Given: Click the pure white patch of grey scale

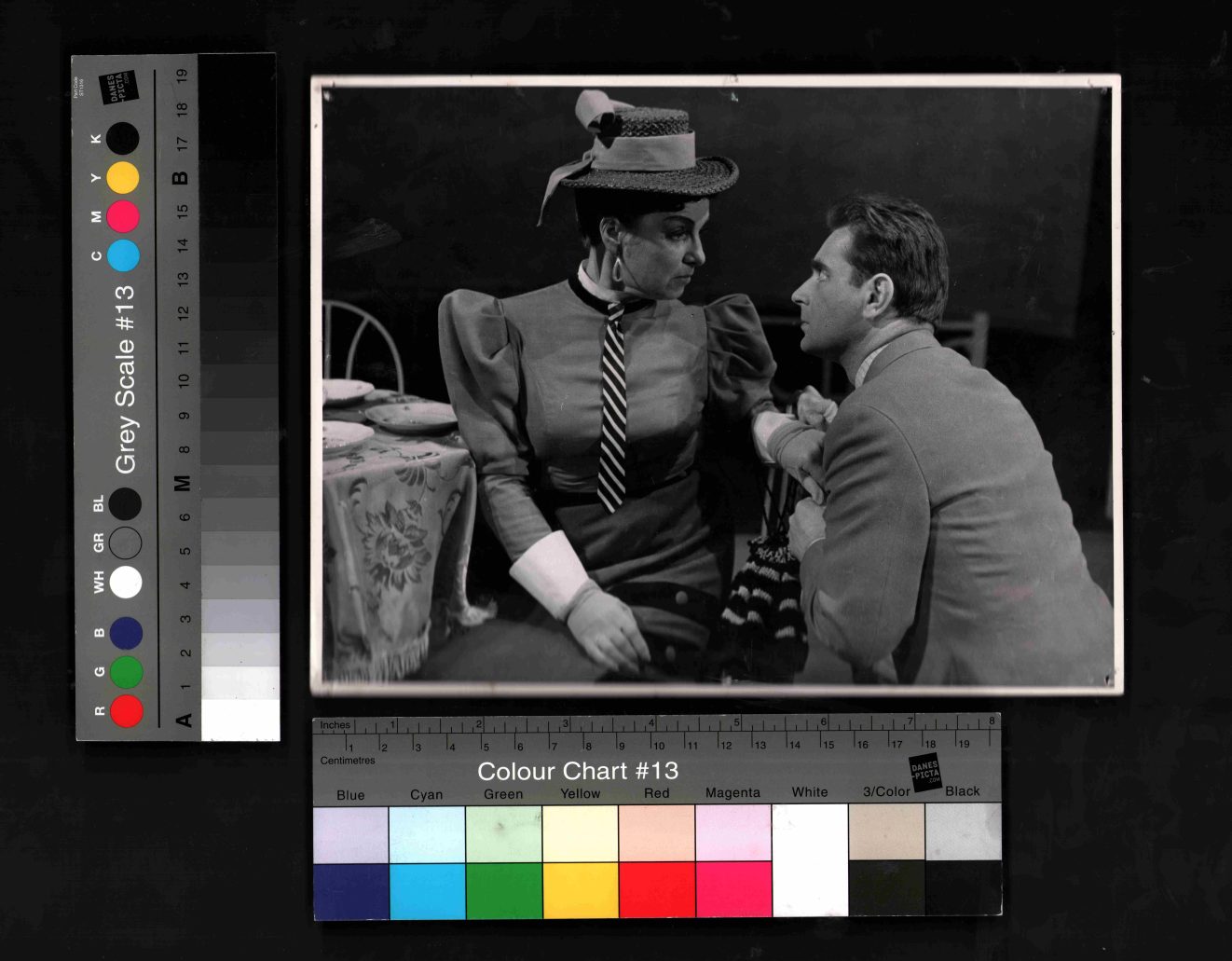Looking at the screenshot, I should point(240,720).
